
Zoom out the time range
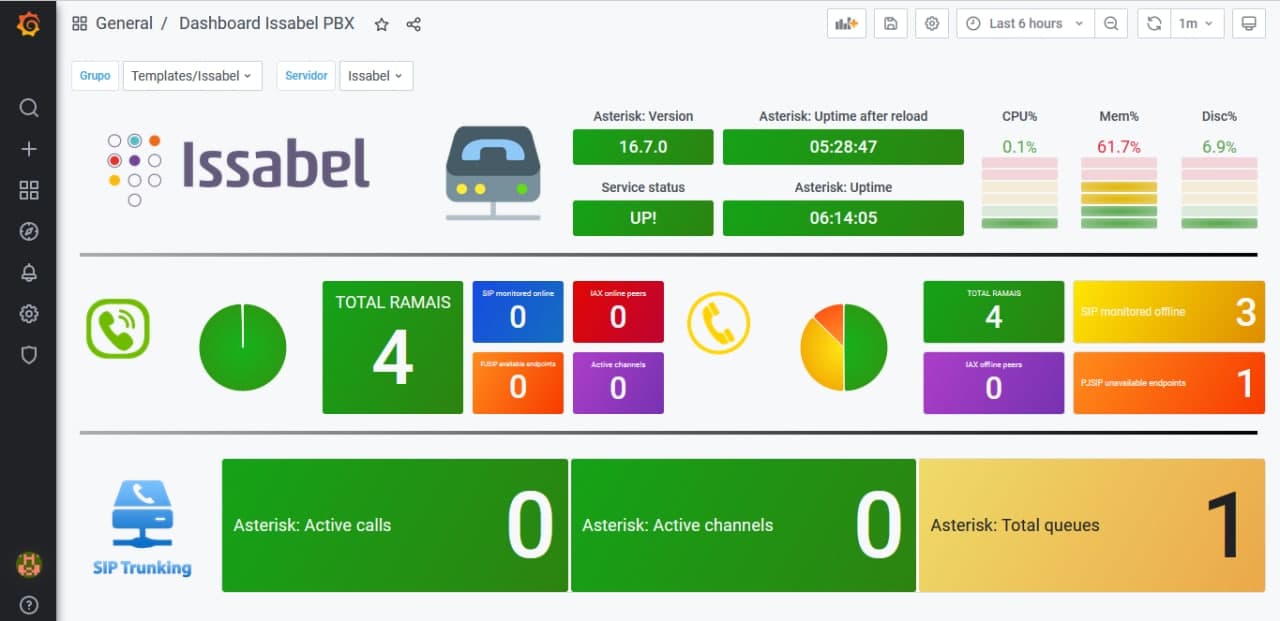tap(1110, 23)
